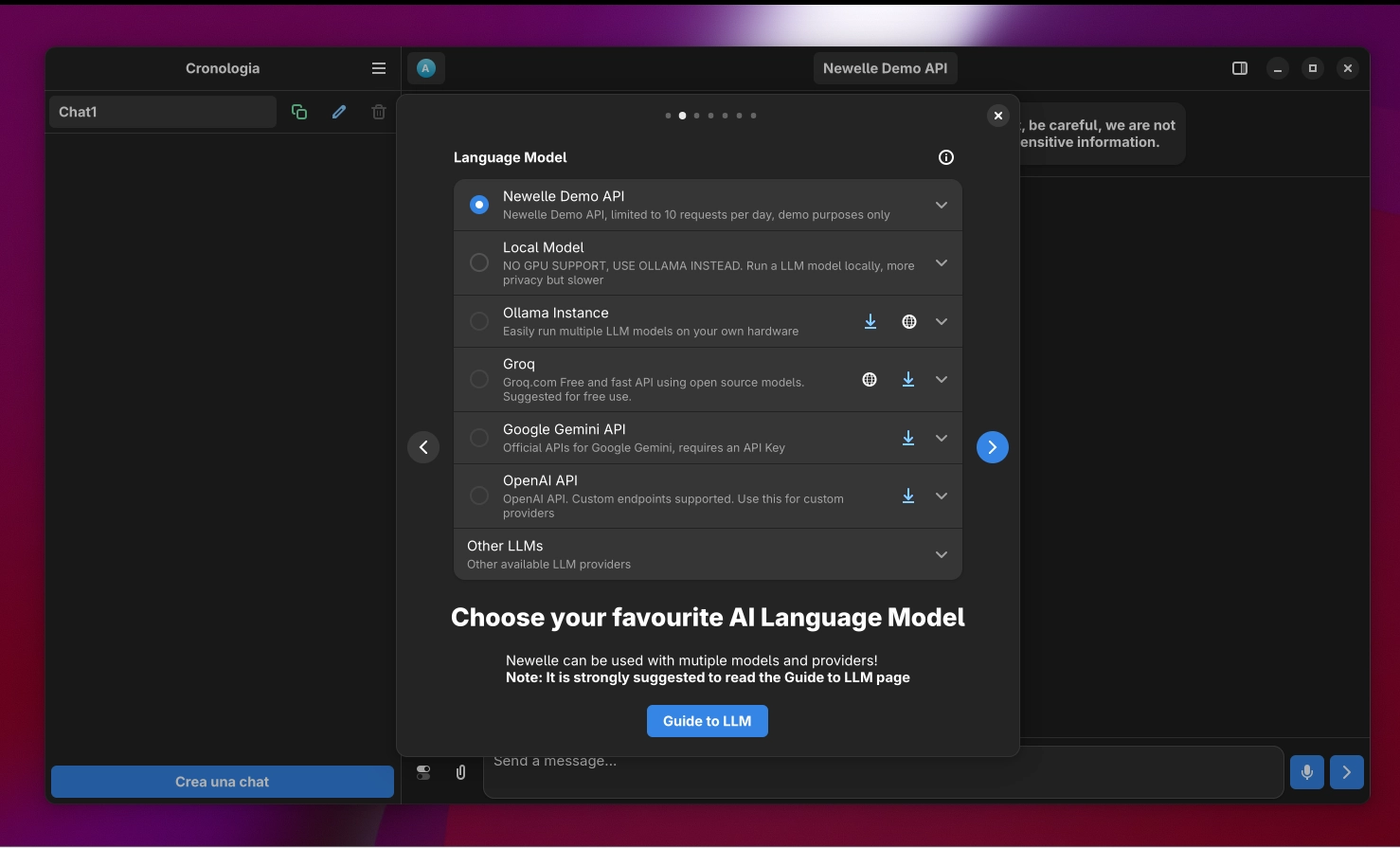1400x848 pixels.
Task: Select OpenAI API radio button
Action: tap(479, 496)
